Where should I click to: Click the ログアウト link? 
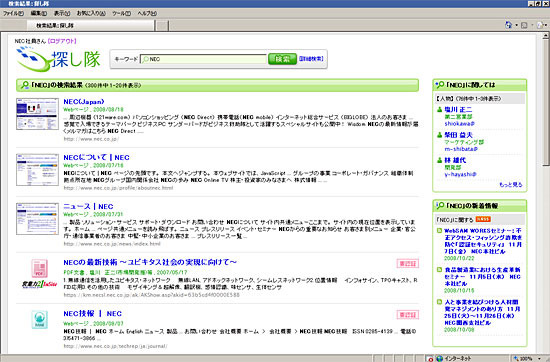(62, 41)
